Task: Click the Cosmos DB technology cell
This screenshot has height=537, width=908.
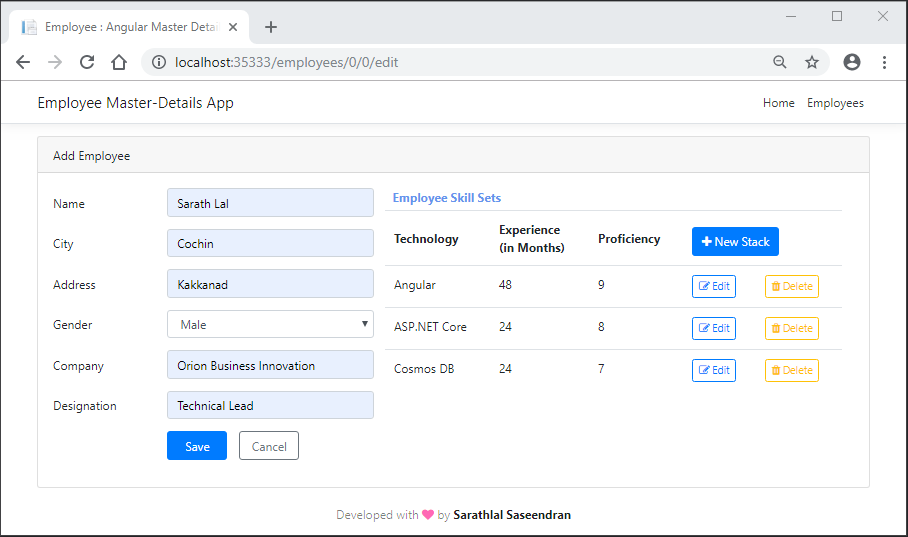Action: pos(424,368)
